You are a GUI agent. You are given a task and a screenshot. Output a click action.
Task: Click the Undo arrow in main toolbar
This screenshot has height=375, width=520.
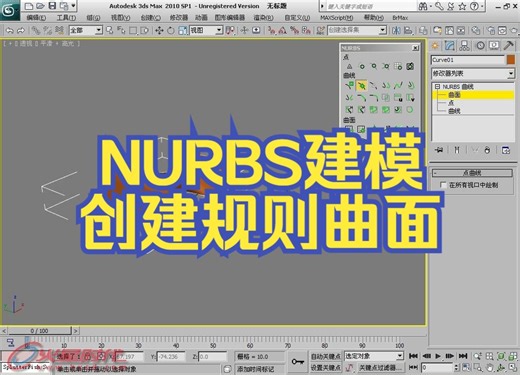coord(10,31)
